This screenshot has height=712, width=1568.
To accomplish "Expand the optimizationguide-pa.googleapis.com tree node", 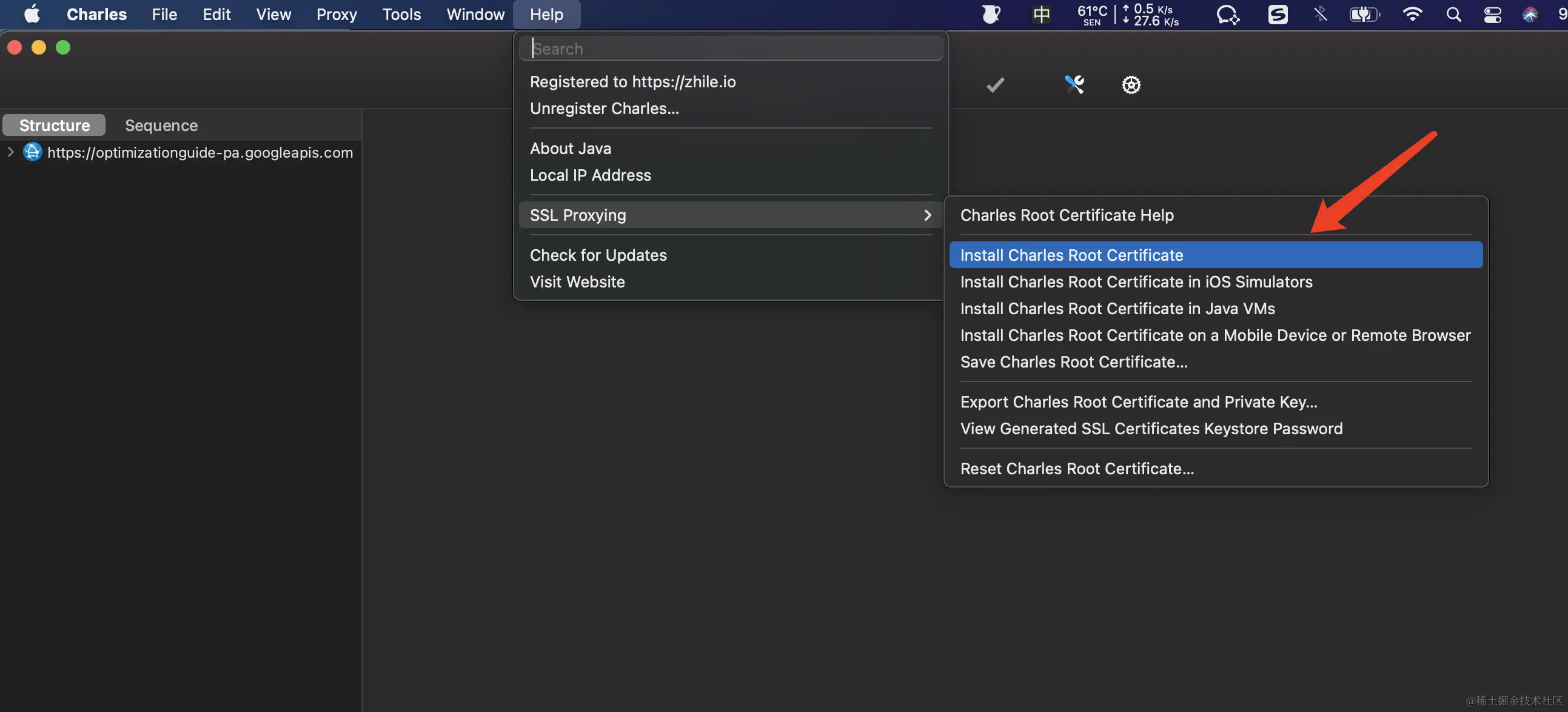I will click(10, 152).
